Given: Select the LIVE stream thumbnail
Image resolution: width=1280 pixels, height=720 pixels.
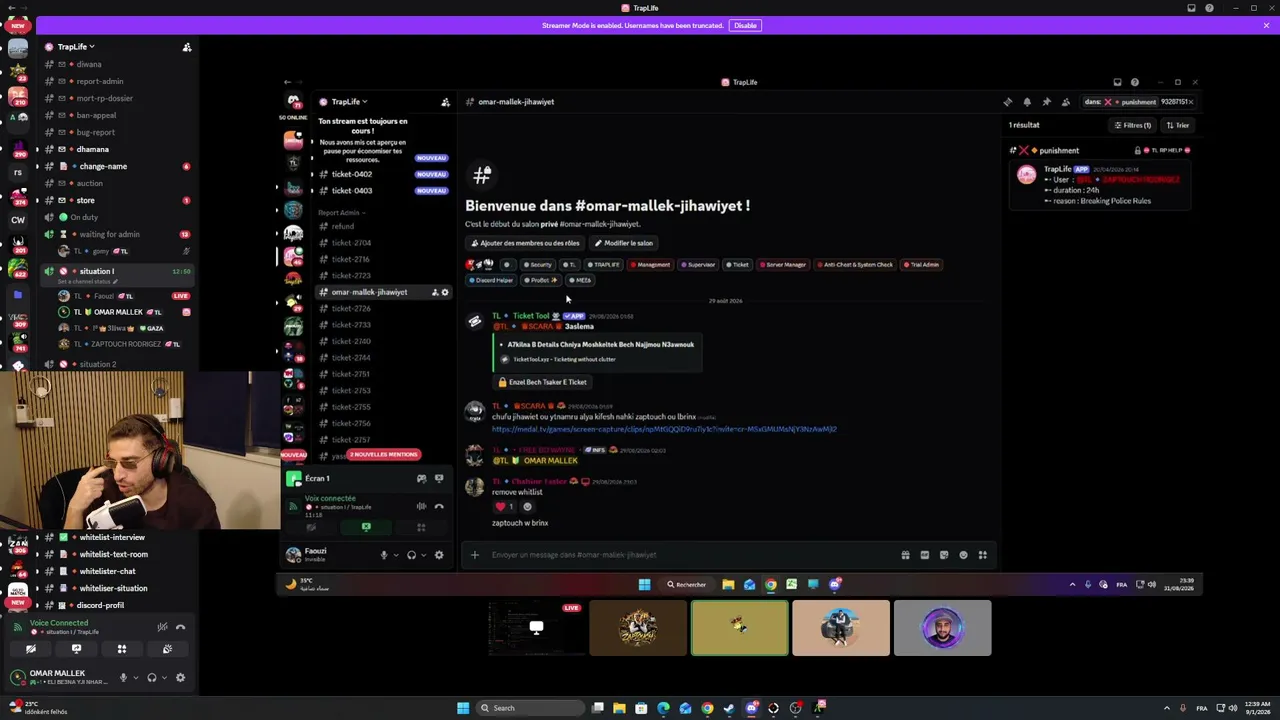Looking at the screenshot, I should (x=536, y=628).
